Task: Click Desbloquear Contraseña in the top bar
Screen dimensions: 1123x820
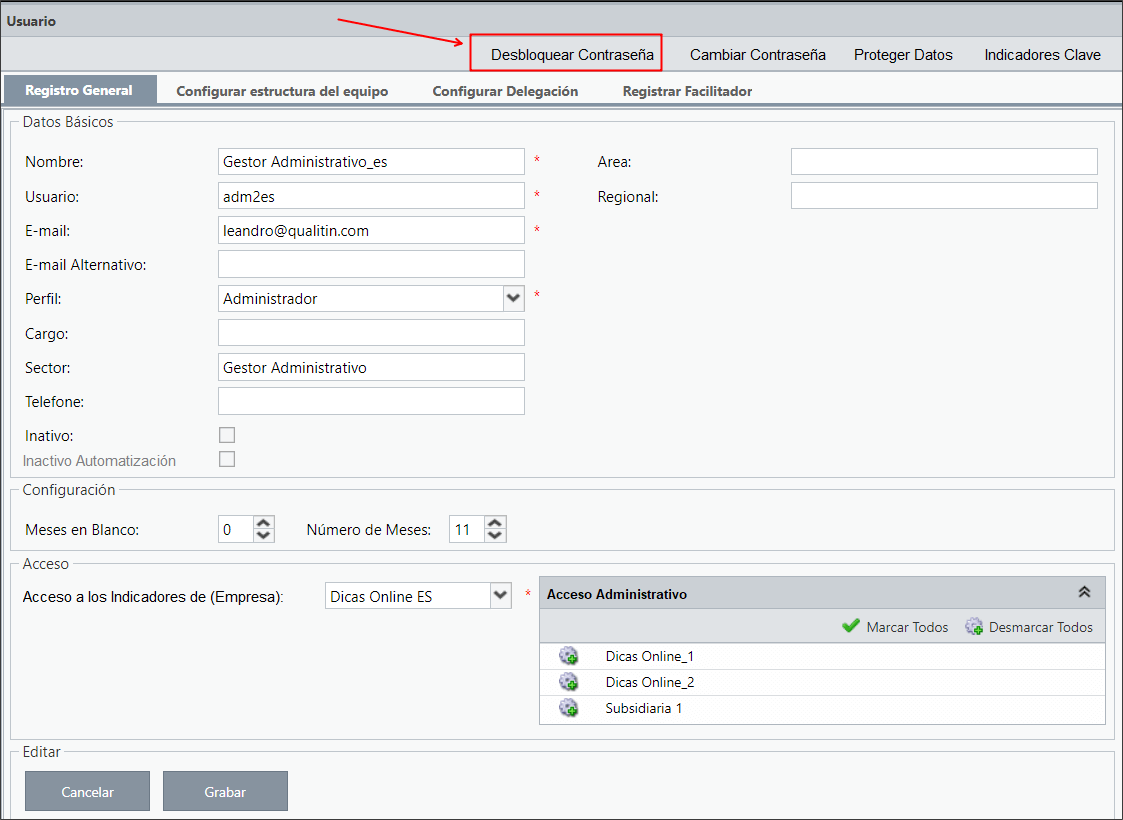Action: (572, 54)
